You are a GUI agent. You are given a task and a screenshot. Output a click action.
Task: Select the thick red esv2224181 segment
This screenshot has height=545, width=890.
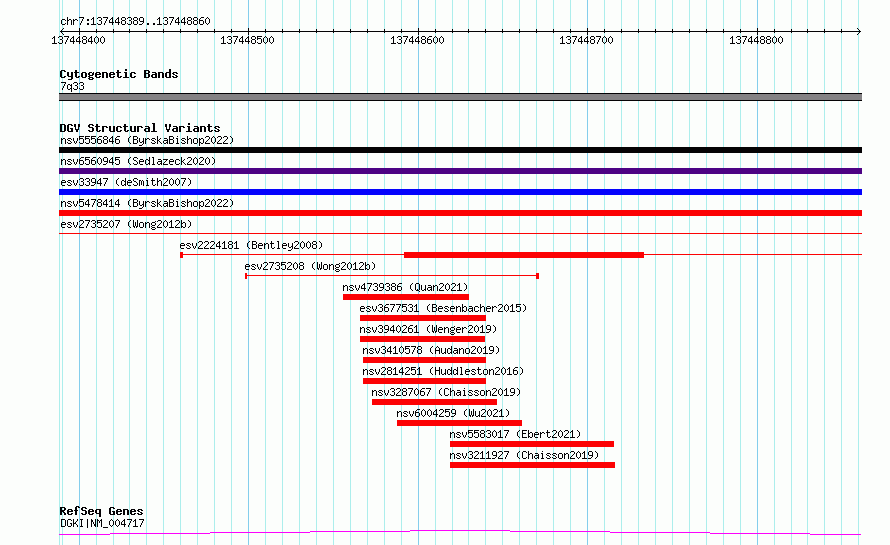[x=524, y=255]
